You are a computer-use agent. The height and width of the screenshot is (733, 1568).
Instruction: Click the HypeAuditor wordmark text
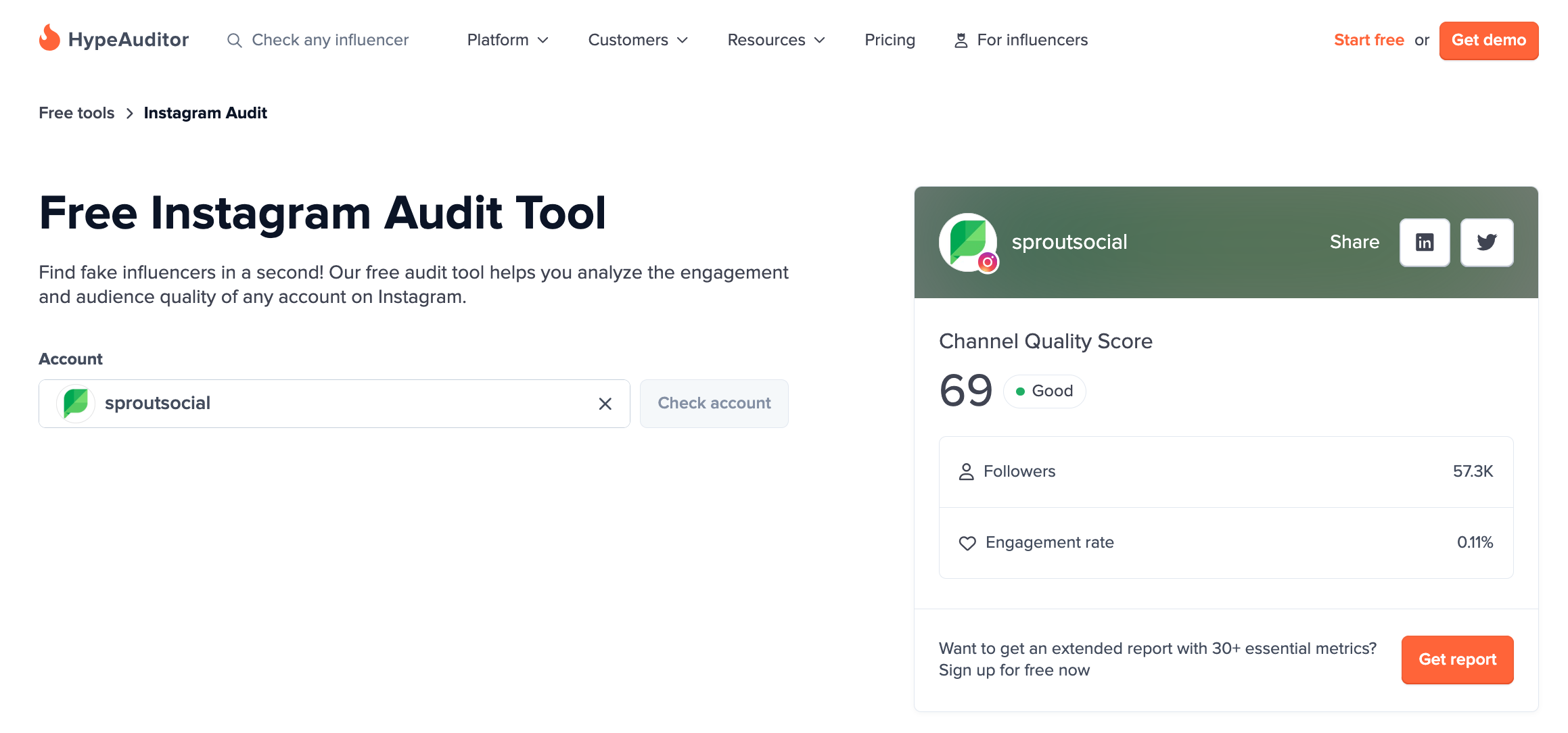[x=129, y=40]
